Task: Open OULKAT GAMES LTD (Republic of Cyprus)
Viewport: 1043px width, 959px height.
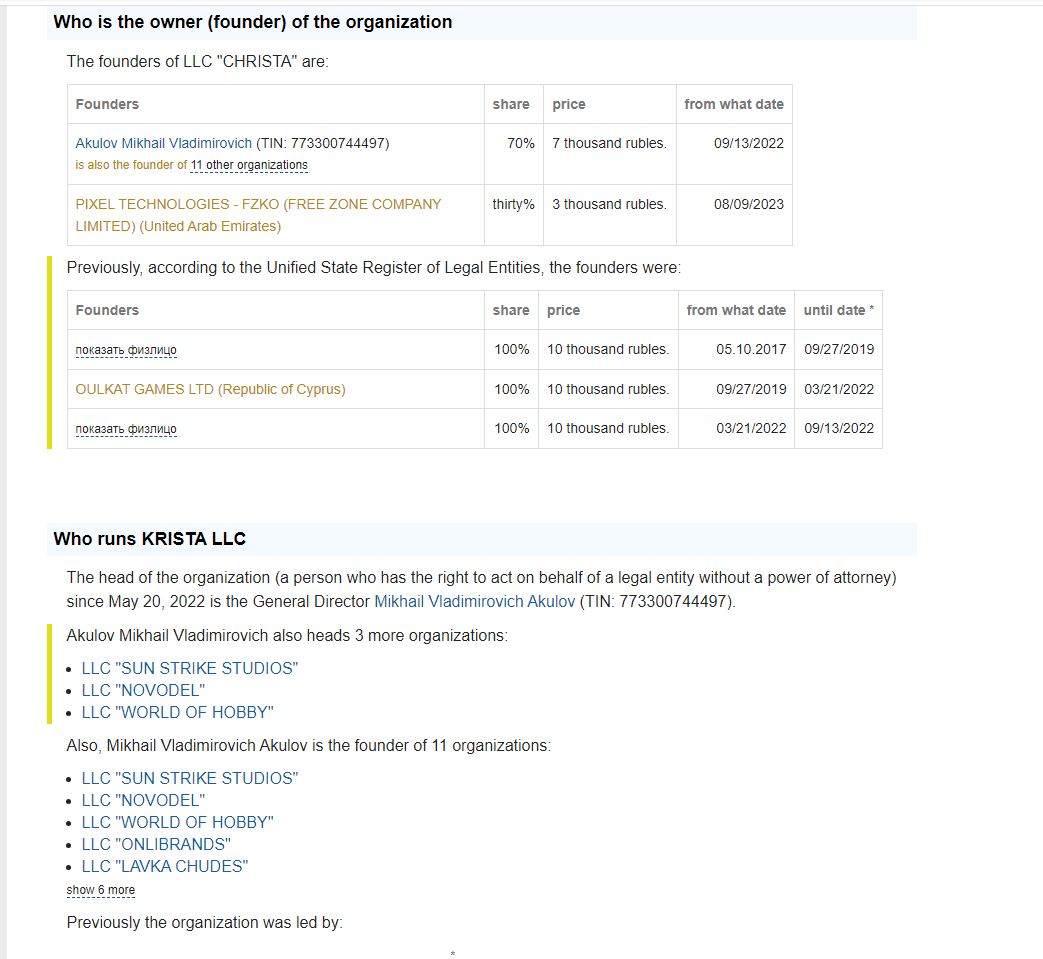Action: 210,389
